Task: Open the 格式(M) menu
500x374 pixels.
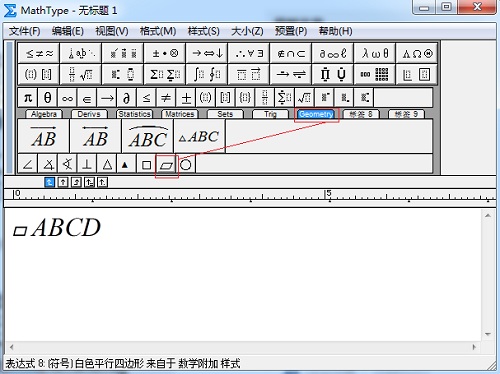Action: (158, 31)
